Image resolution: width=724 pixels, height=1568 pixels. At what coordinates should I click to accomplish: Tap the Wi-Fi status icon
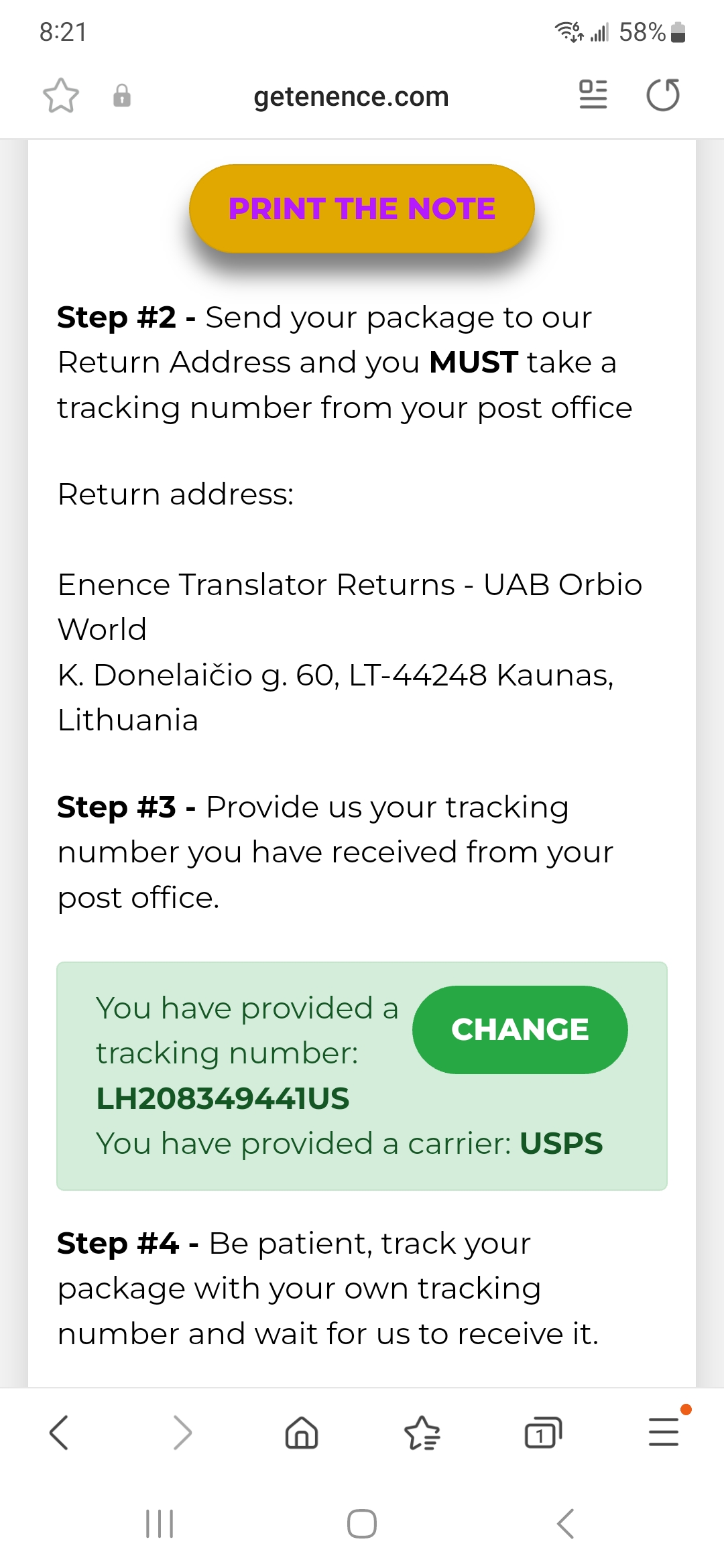568,31
